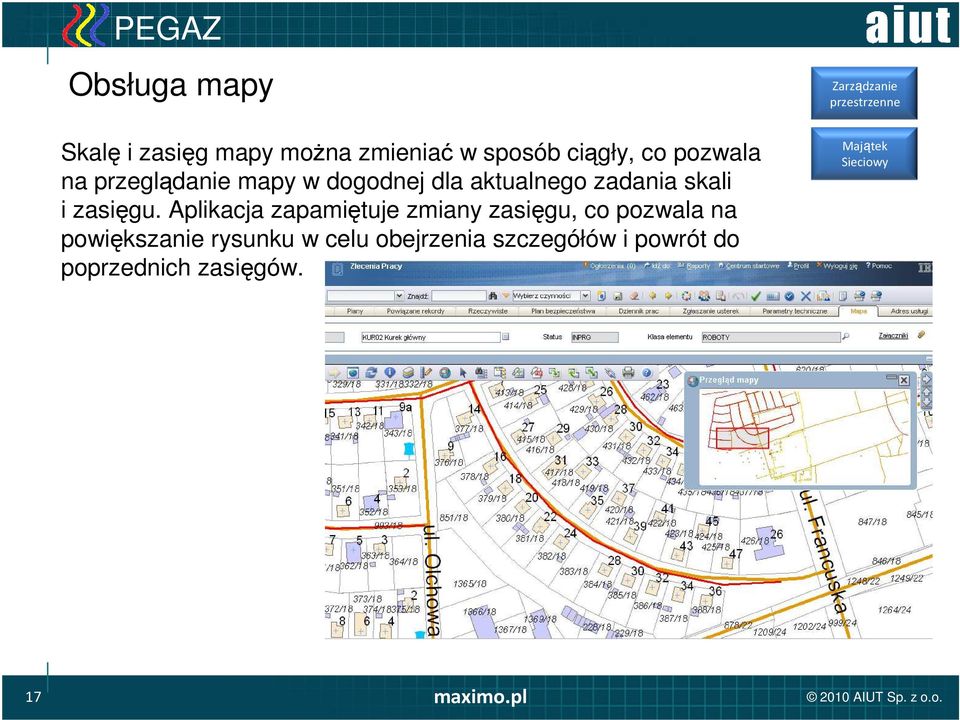The image size is (960, 720).
Task: Select the arrow pointer tool on the map toolbar
Action: pyautogui.click(x=463, y=373)
